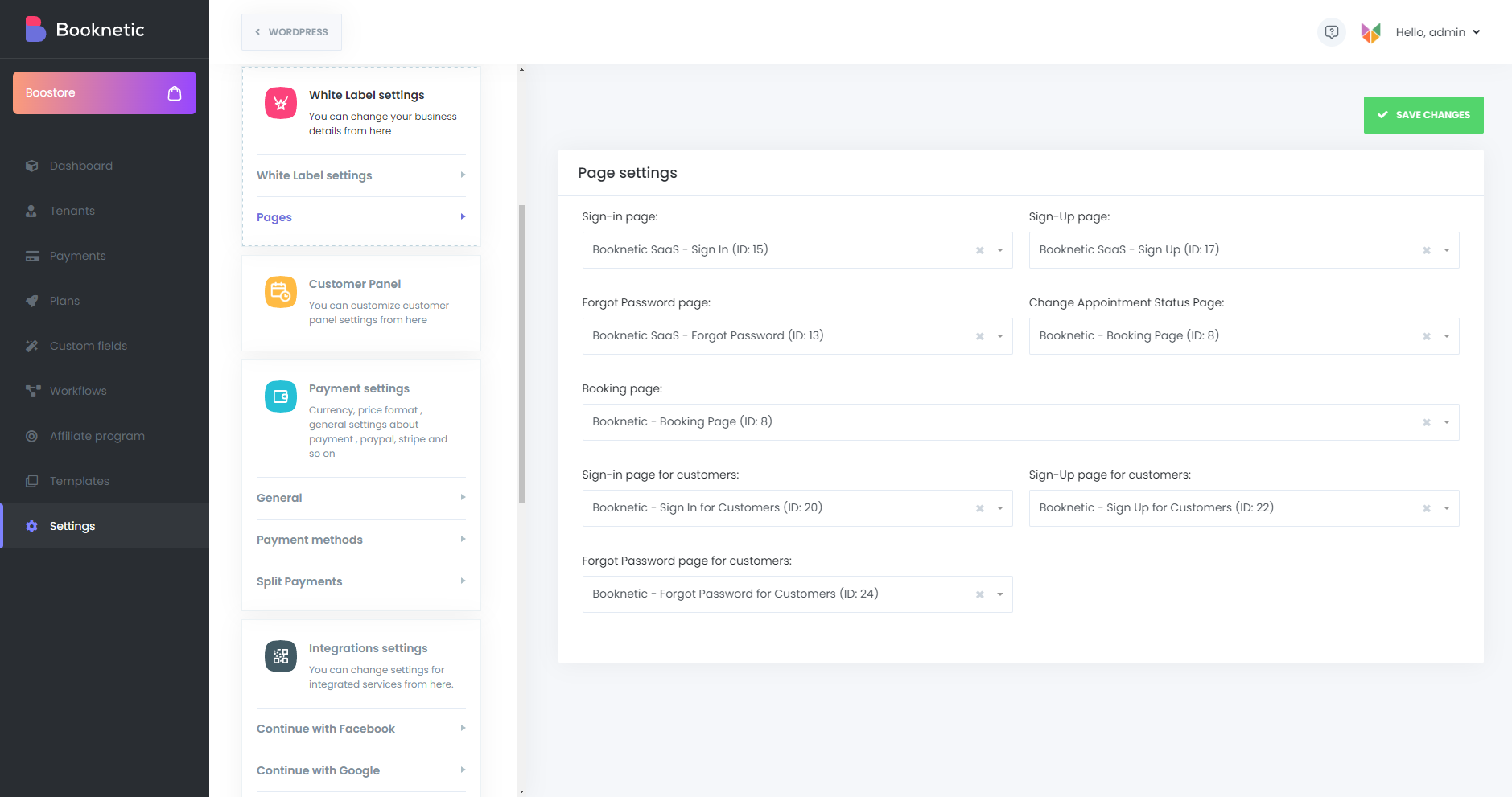Click the Booknetic logo icon
The width and height of the screenshot is (1512, 797).
pos(35,29)
